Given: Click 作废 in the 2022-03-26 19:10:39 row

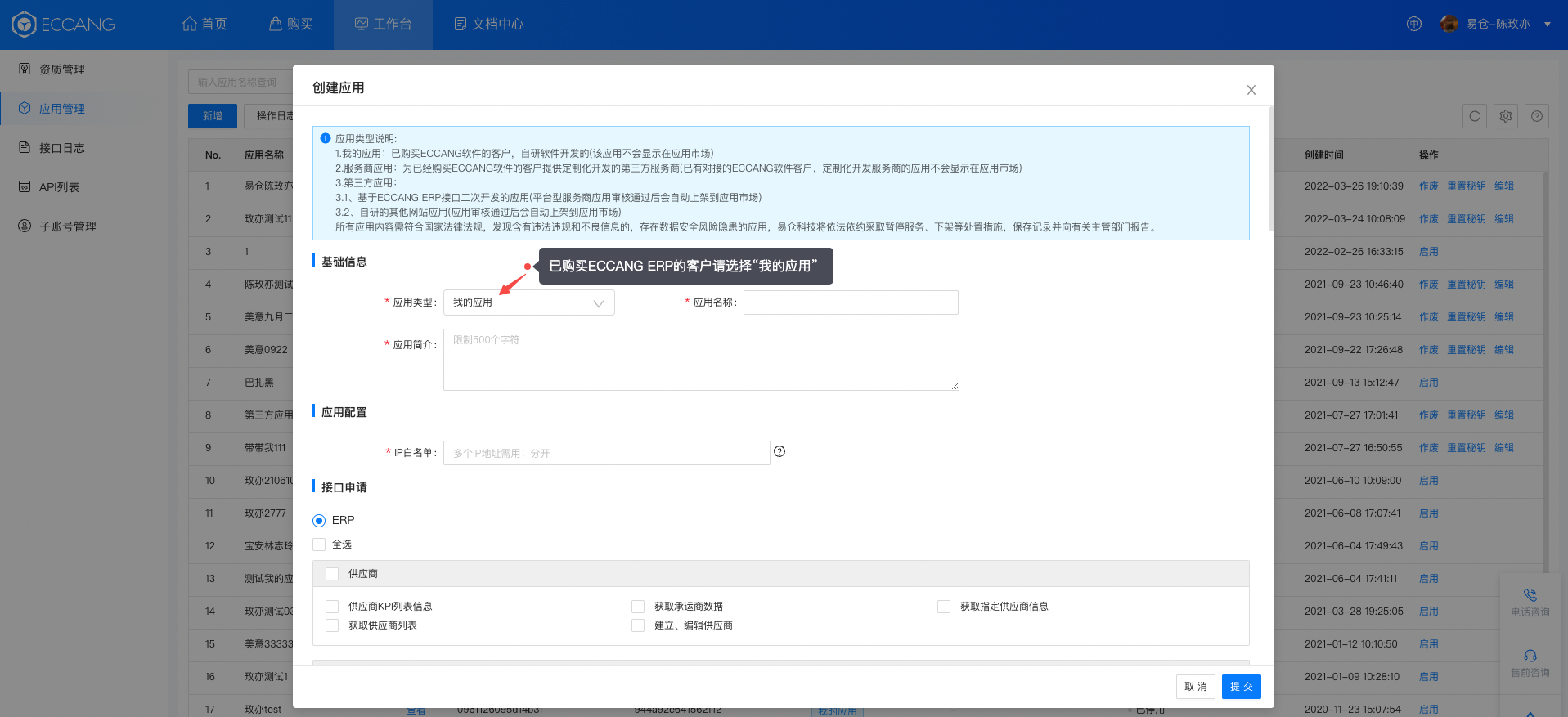Looking at the screenshot, I should coord(1429,186).
